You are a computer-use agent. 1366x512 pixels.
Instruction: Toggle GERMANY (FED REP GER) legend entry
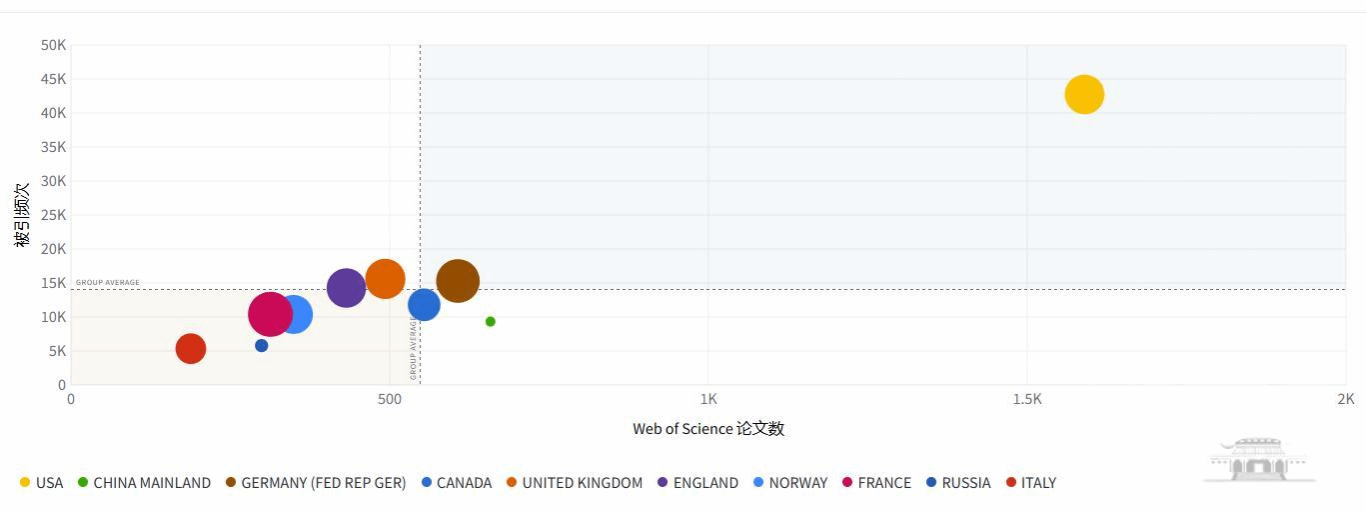[323, 483]
